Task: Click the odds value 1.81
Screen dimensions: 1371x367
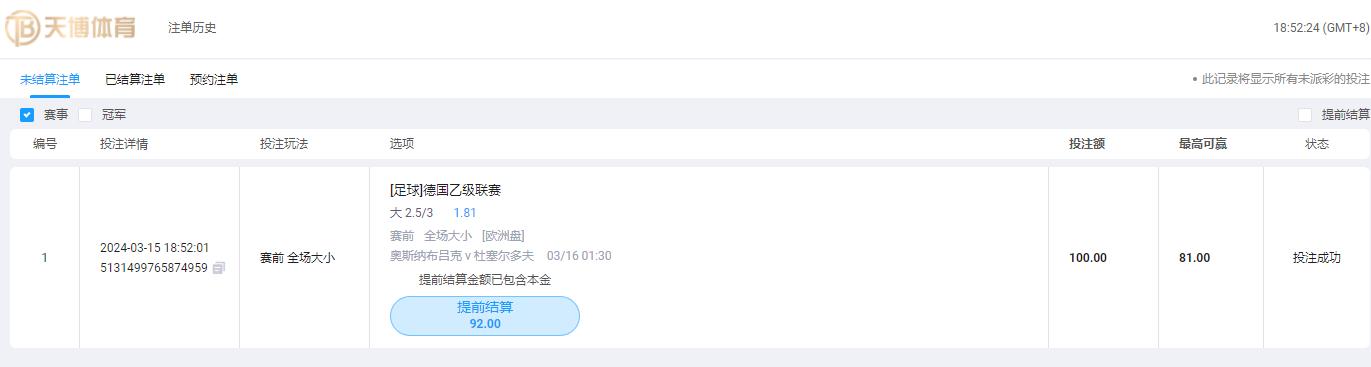Action: pyautogui.click(x=465, y=213)
